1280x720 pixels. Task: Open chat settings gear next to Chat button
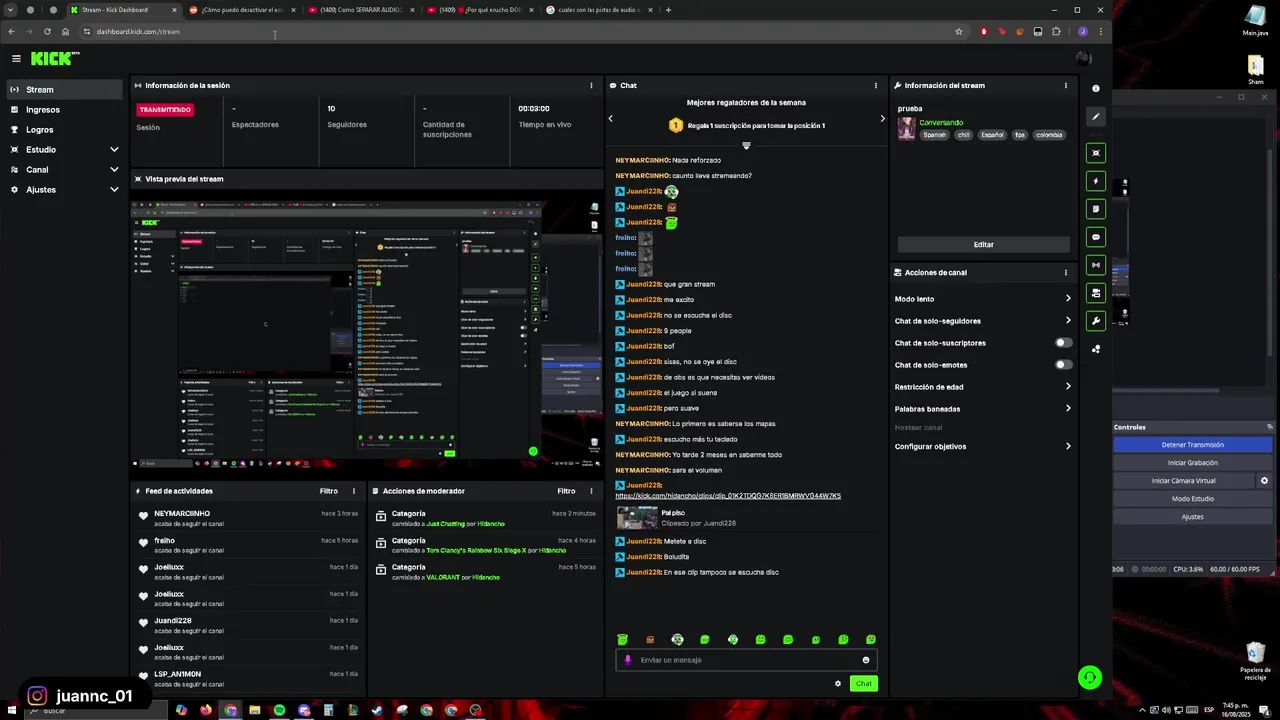(838, 684)
